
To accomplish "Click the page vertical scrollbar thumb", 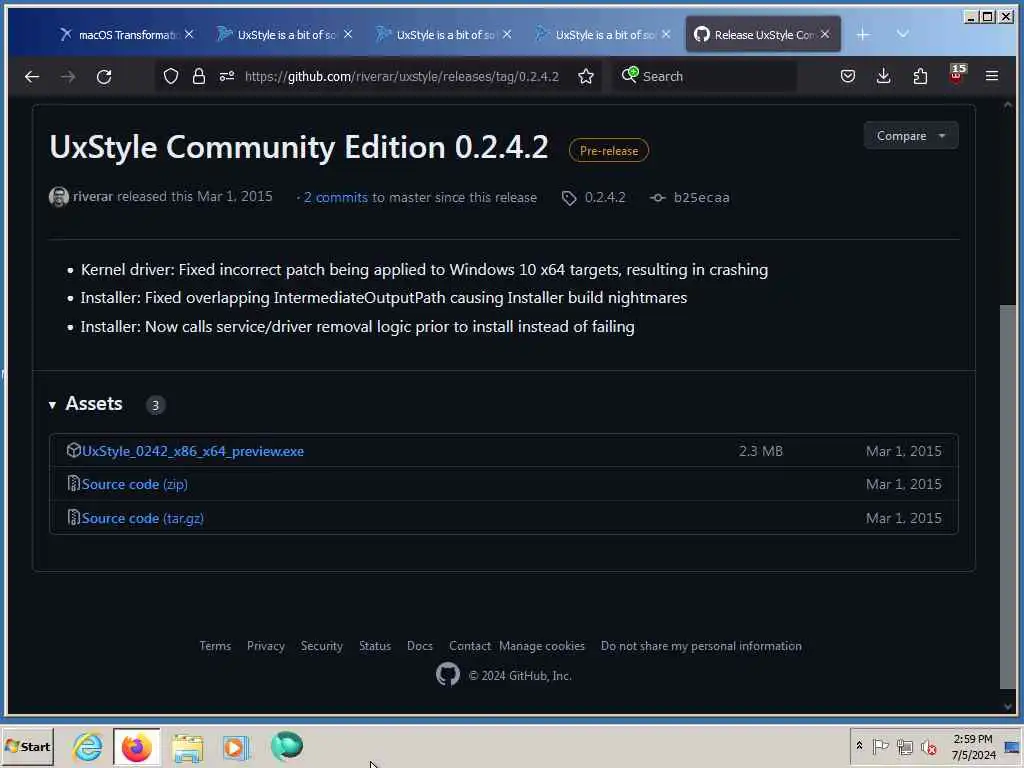I will coord(1008,496).
